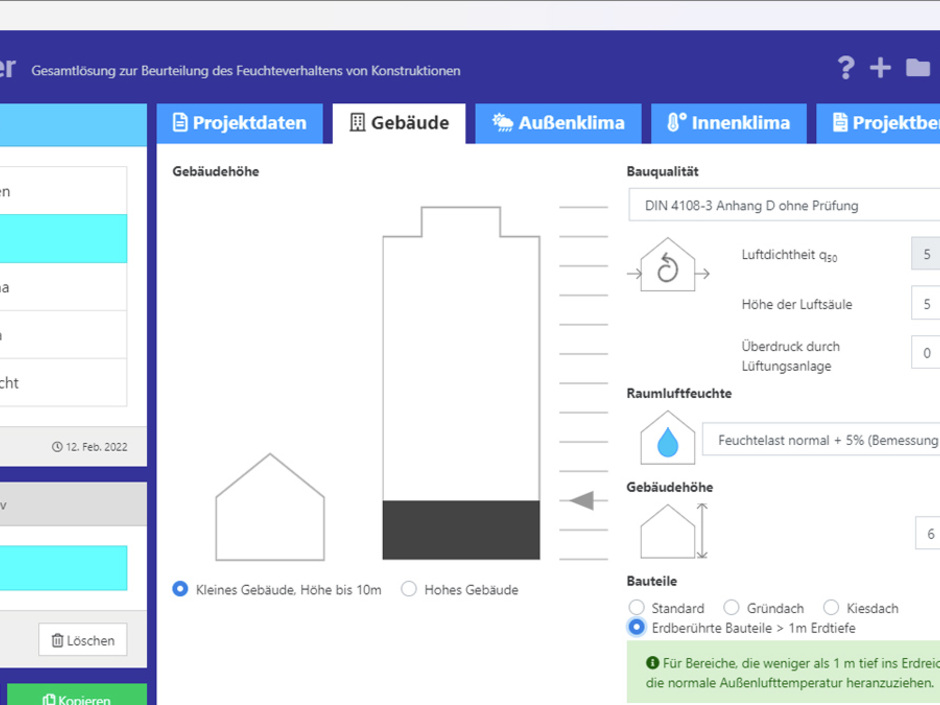Select Kleines Gebäude, Höhe bis 10m
This screenshot has height=705, width=940.
tap(180, 589)
